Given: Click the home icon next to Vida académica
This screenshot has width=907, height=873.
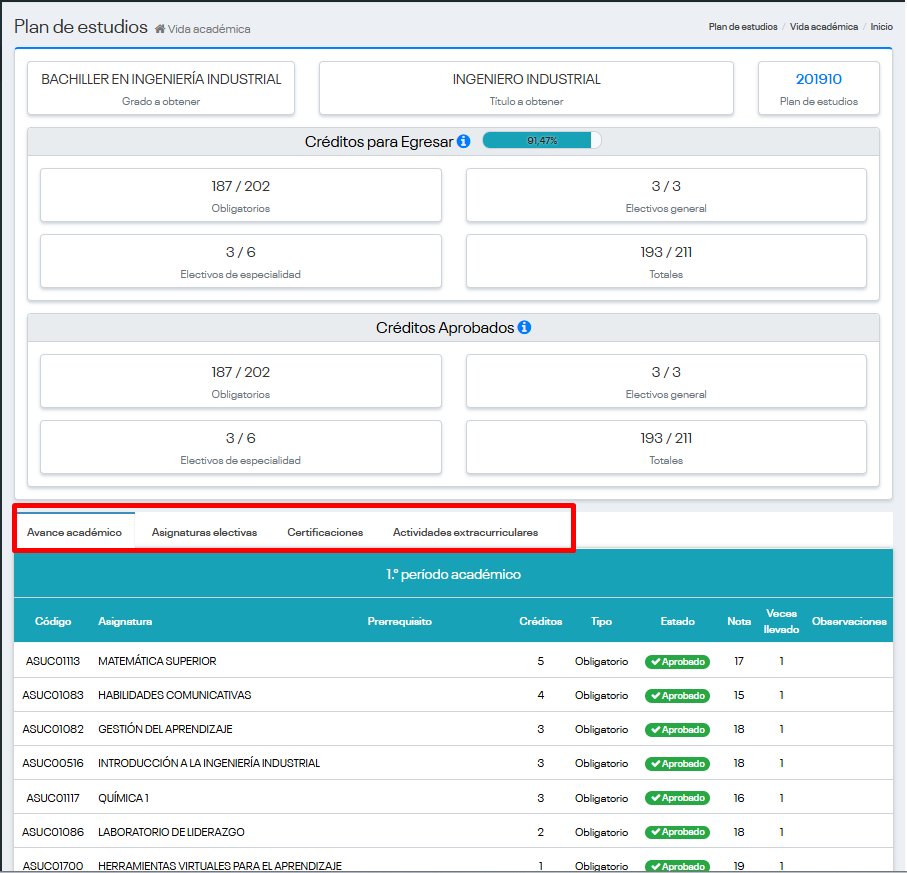Looking at the screenshot, I should (x=160, y=29).
